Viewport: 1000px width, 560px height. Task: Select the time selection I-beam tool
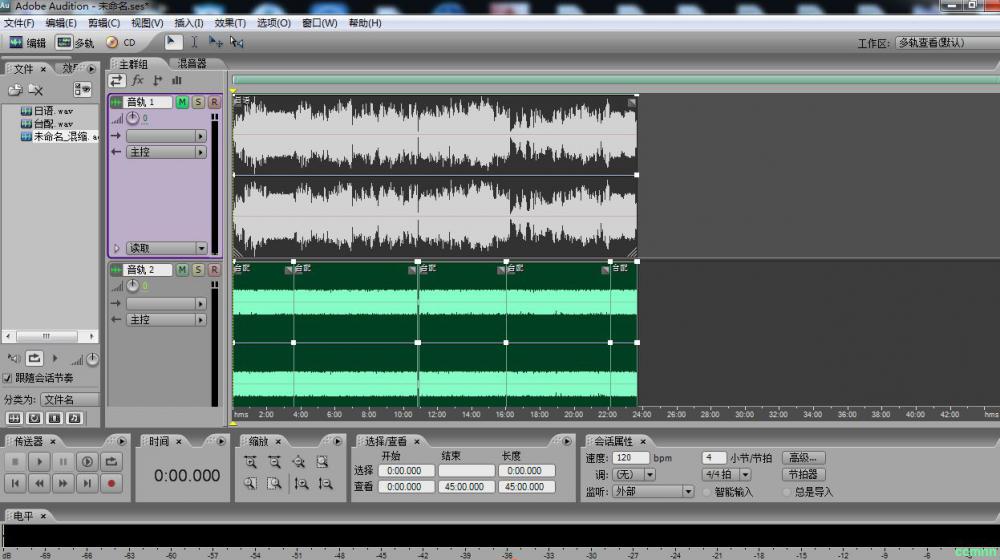(194, 42)
